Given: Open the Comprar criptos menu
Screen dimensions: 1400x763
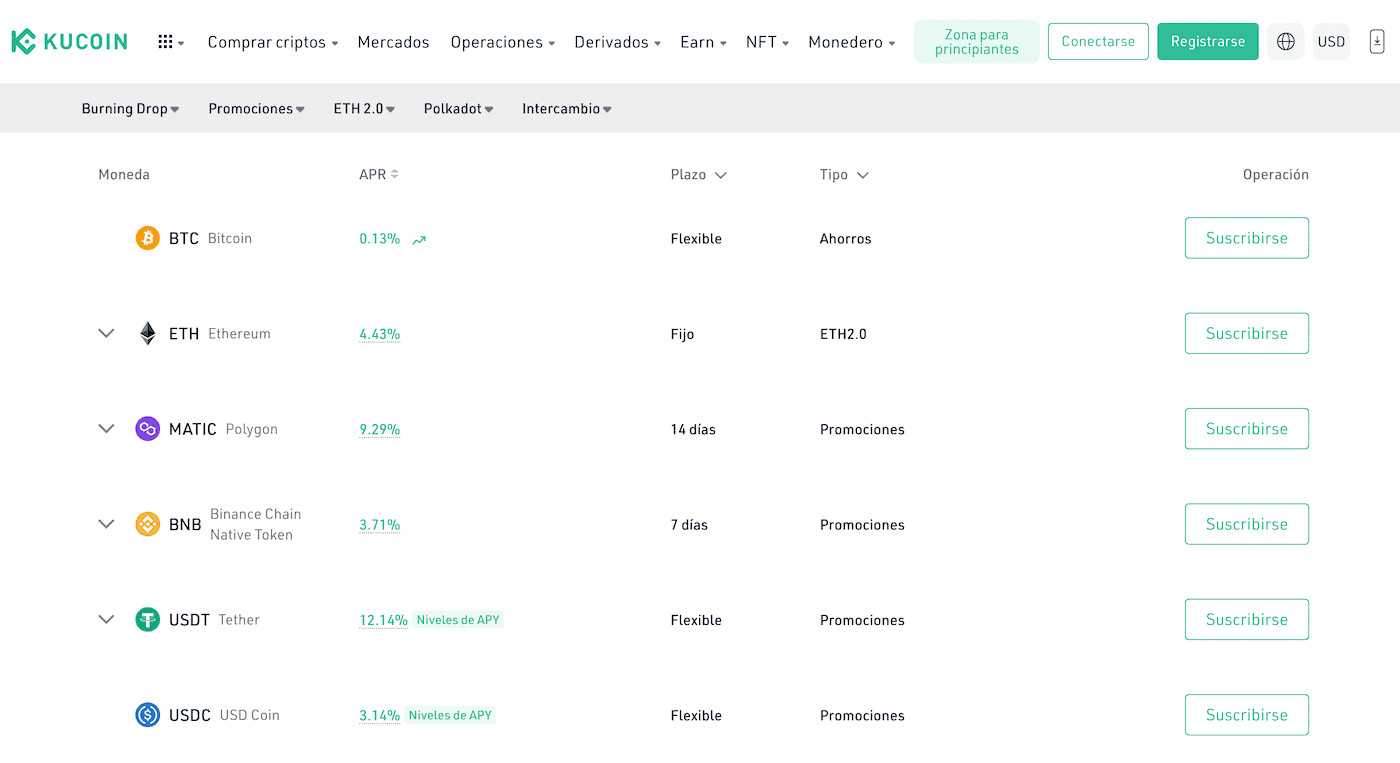Looking at the screenshot, I should [x=273, y=42].
